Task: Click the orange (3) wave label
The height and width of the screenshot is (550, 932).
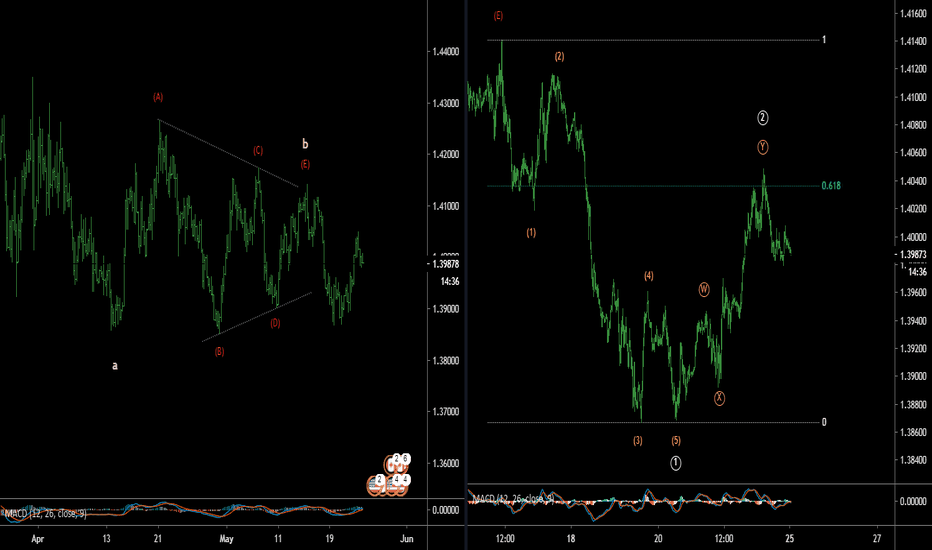Action: [637, 441]
